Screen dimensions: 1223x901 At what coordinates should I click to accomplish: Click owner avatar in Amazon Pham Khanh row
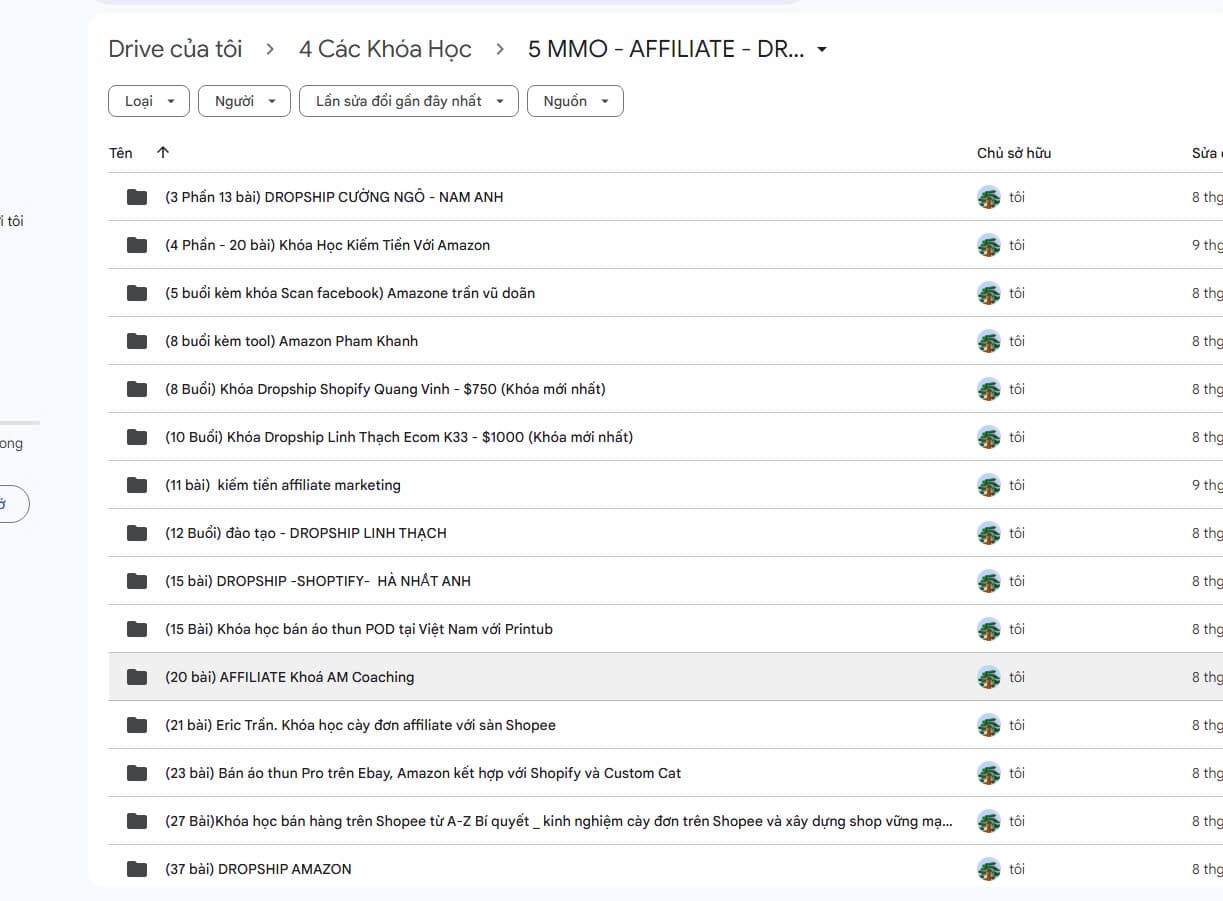click(x=989, y=341)
